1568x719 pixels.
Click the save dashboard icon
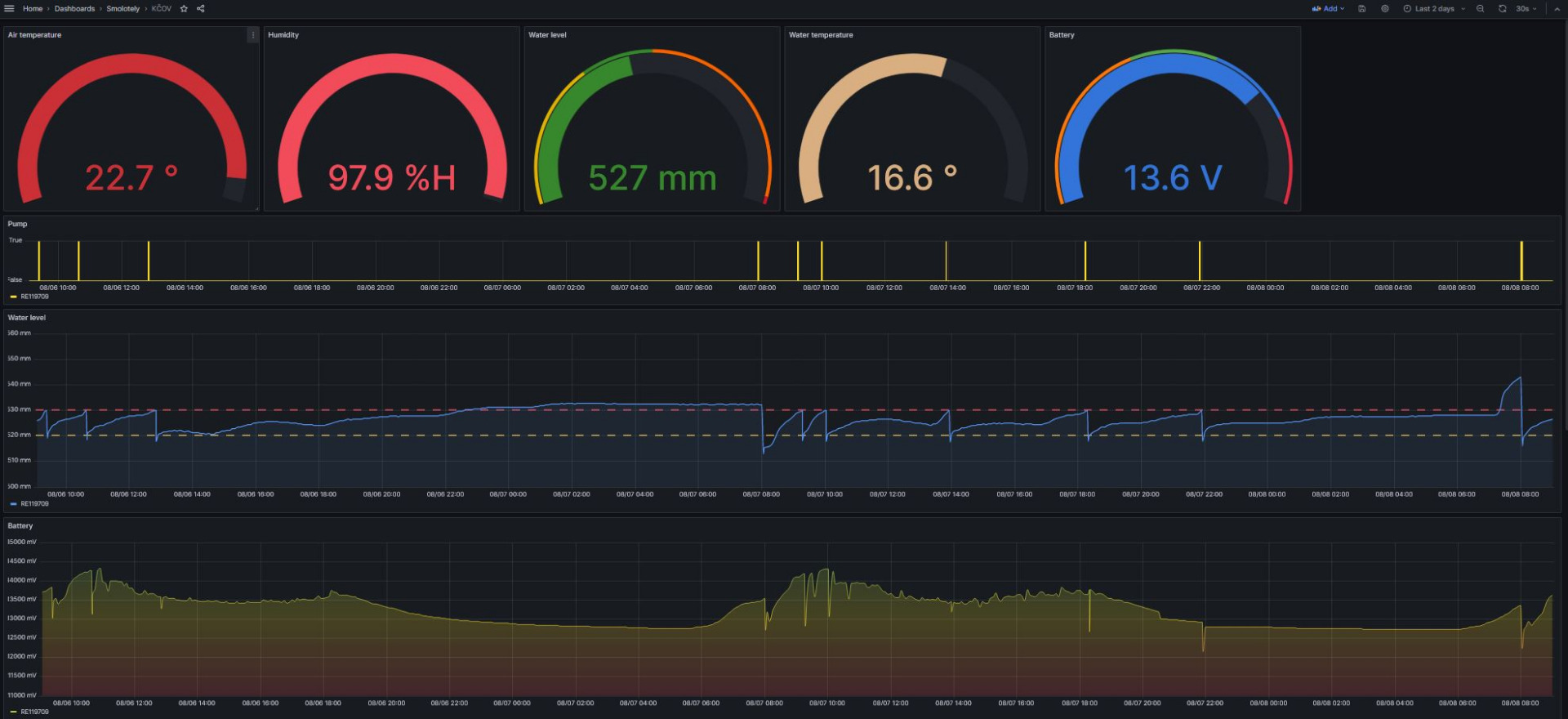(1362, 9)
